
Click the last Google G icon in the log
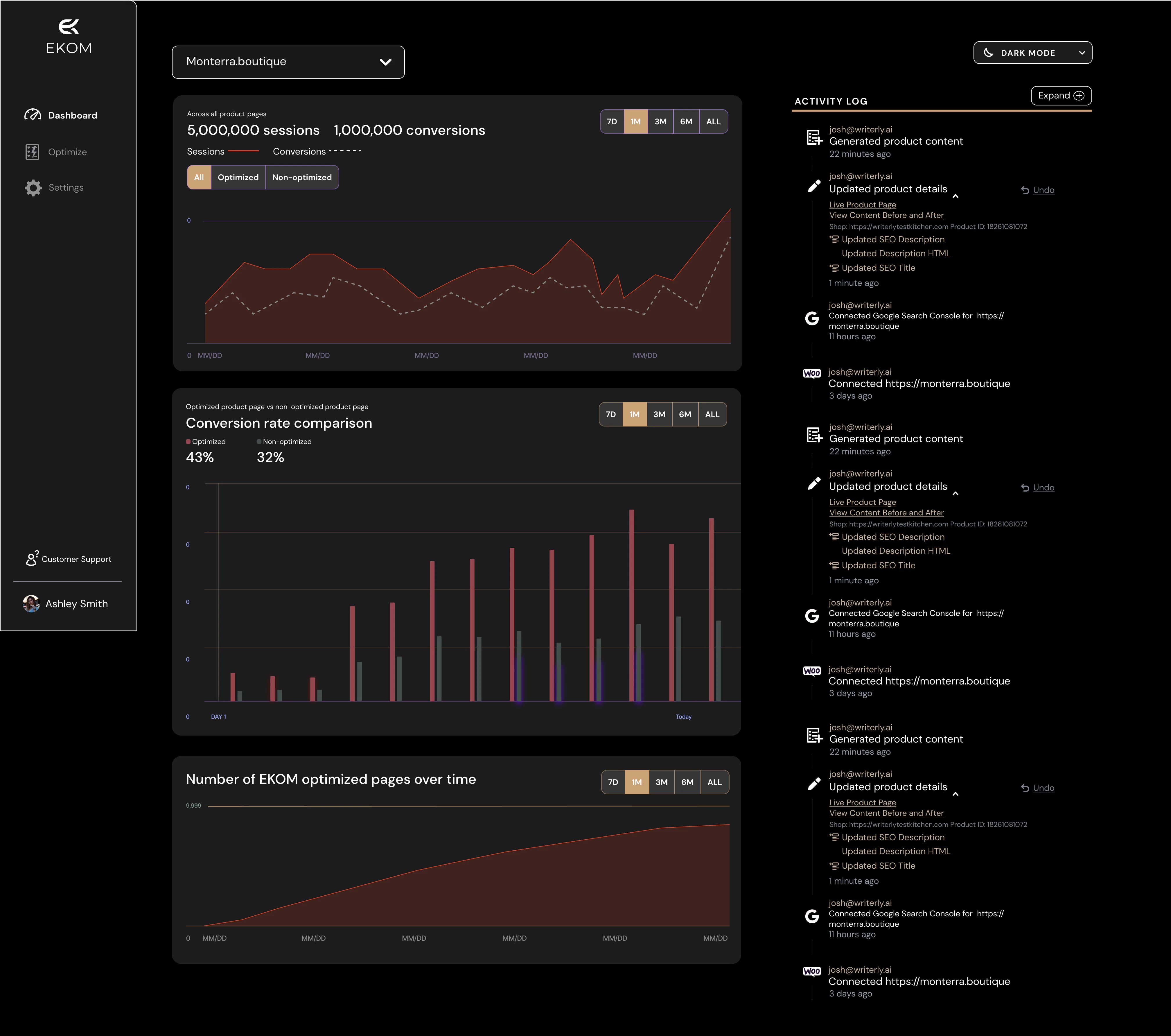tap(812, 916)
